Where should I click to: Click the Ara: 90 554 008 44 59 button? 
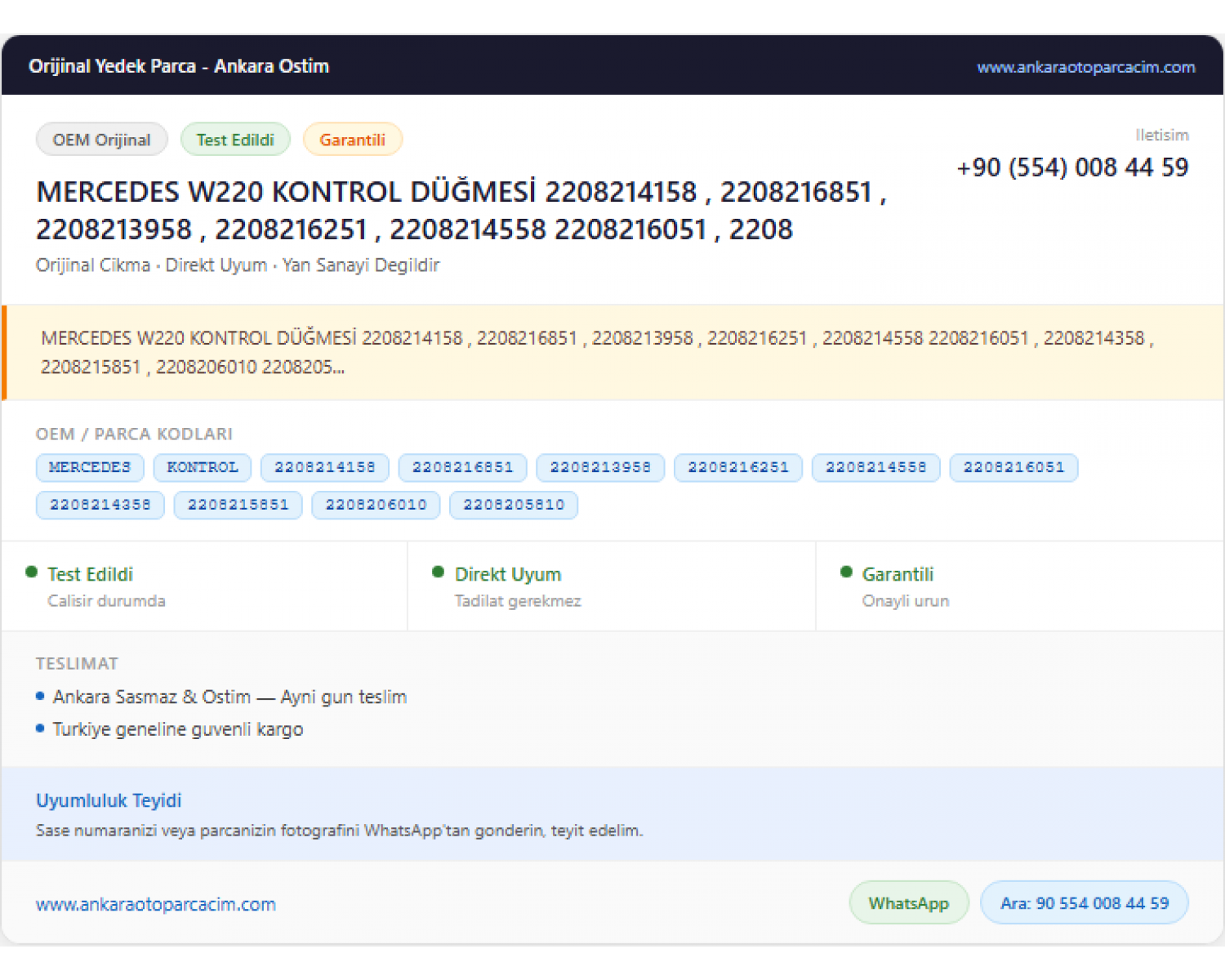[1085, 903]
